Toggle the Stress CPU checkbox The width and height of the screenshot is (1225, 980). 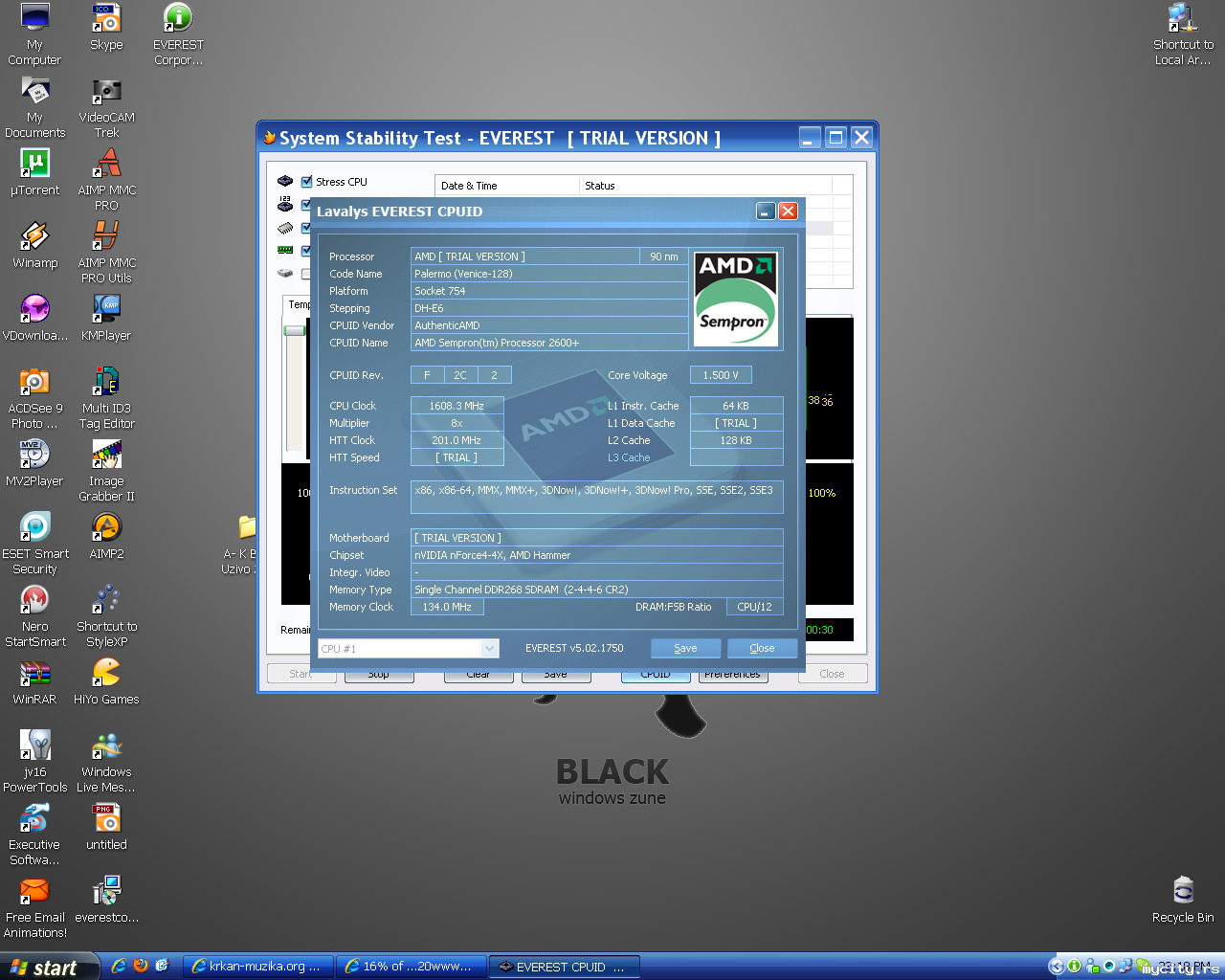point(306,182)
